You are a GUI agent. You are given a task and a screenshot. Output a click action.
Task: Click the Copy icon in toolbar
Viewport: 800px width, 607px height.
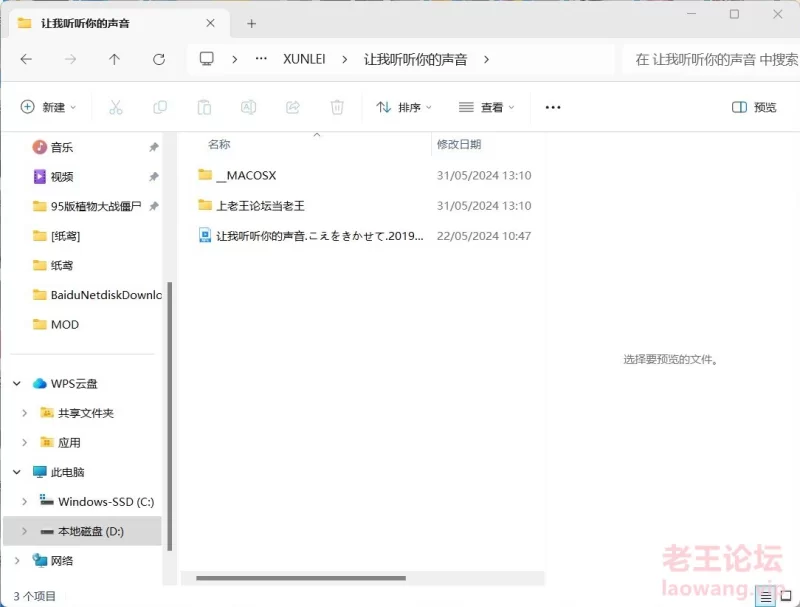(160, 107)
